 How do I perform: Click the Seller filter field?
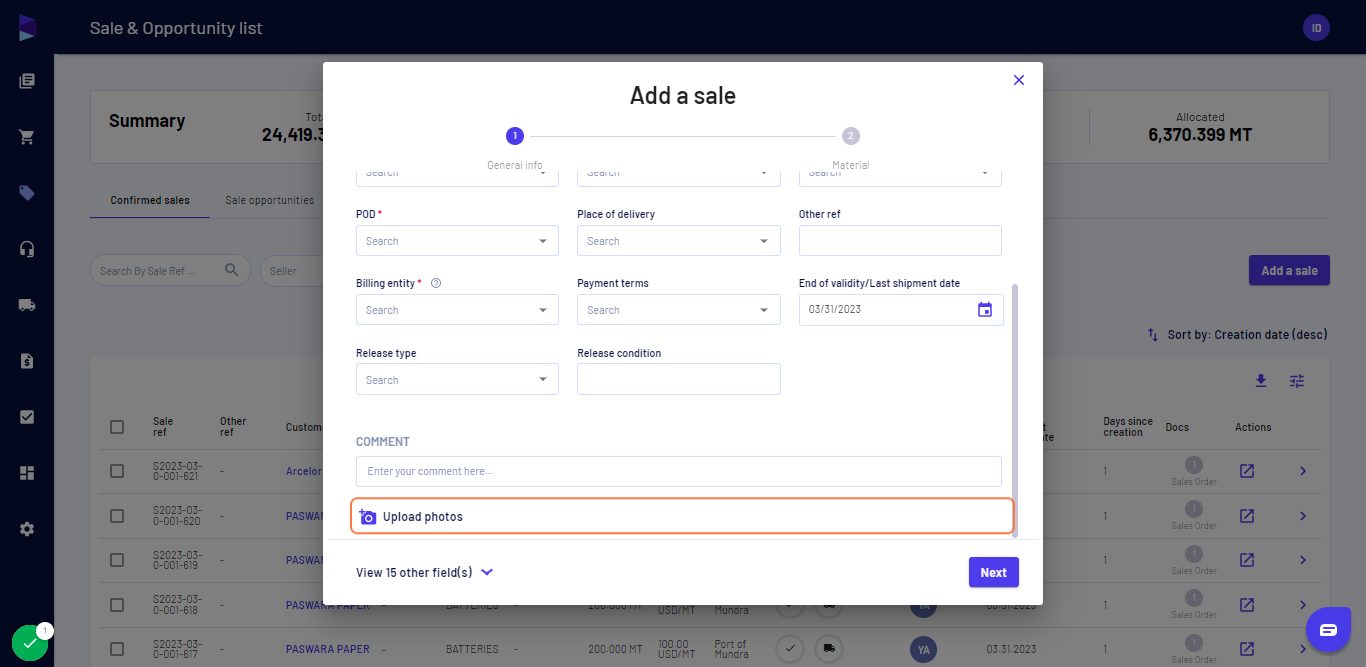point(290,270)
